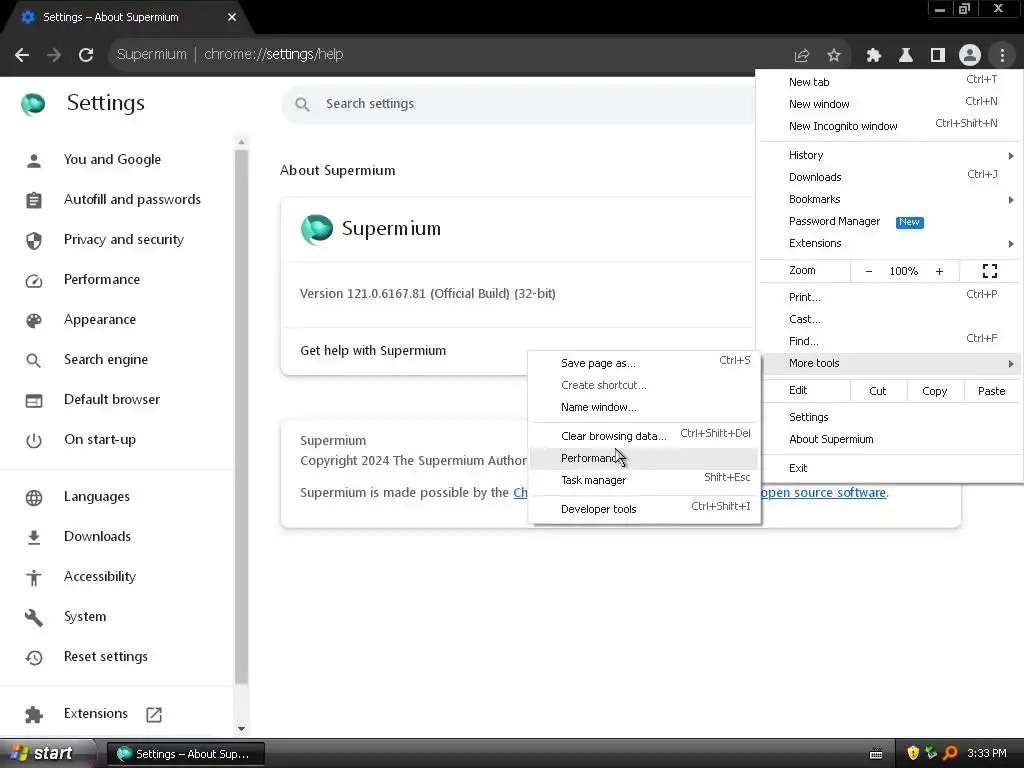Click the sidebar scroll up arrow
Image resolution: width=1024 pixels, height=768 pixels.
pos(242,142)
